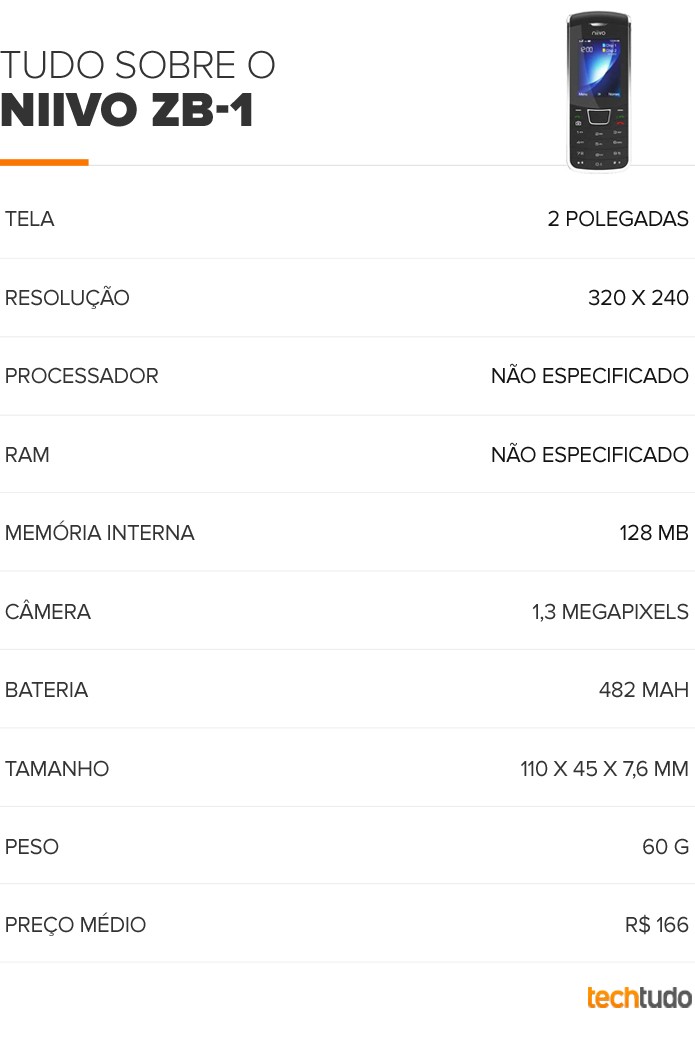Click NÃO ESPECIFICADO in the RAM row
The width and height of the screenshot is (695, 1040).
[590, 454]
